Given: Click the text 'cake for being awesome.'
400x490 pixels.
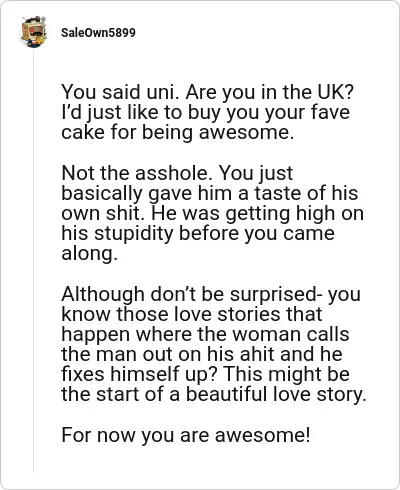Looking at the screenshot, I should tap(178, 132).
